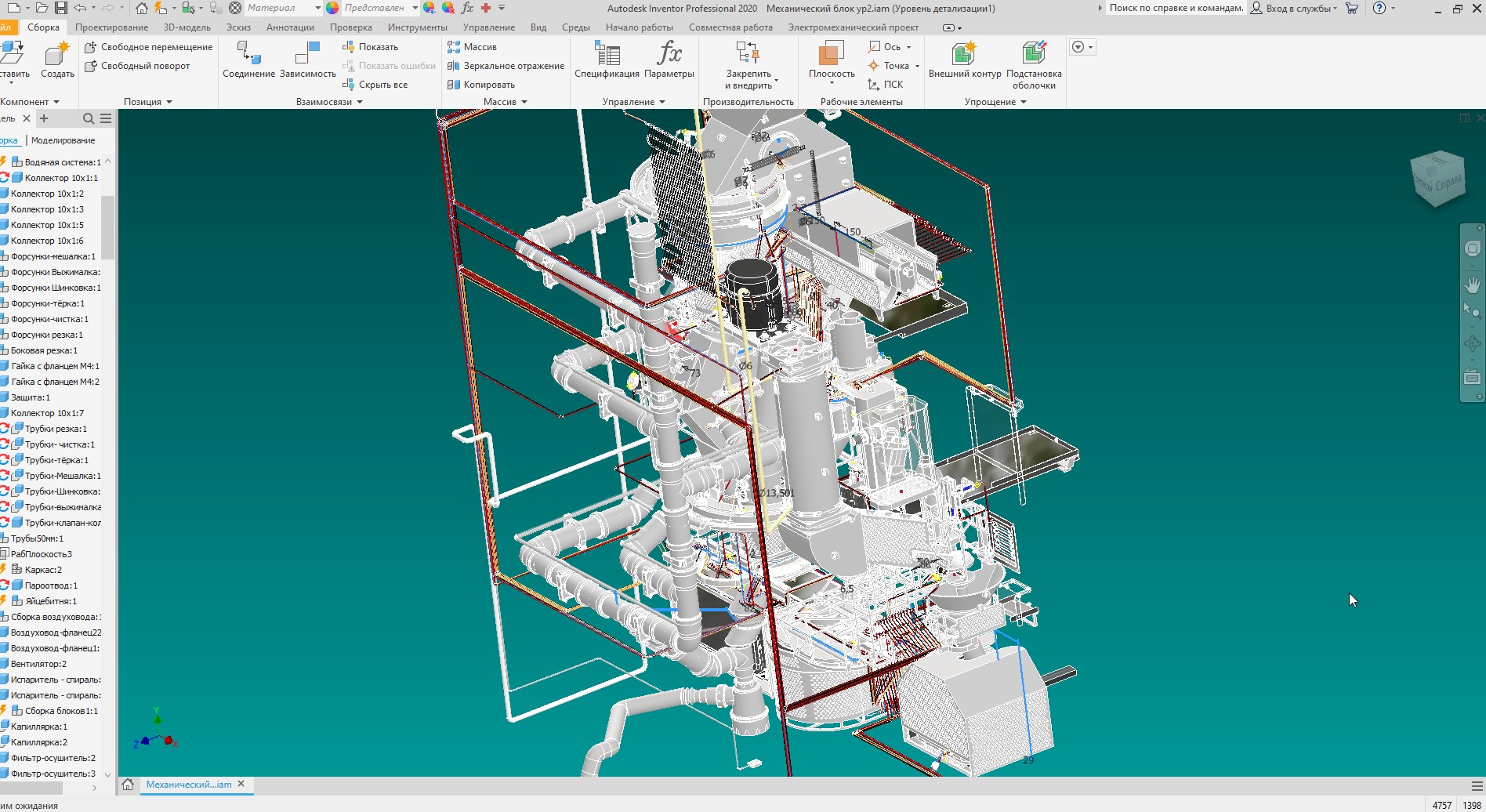Click the ViewCube in the viewport
This screenshot has width=1486, height=812.
[x=1437, y=179]
